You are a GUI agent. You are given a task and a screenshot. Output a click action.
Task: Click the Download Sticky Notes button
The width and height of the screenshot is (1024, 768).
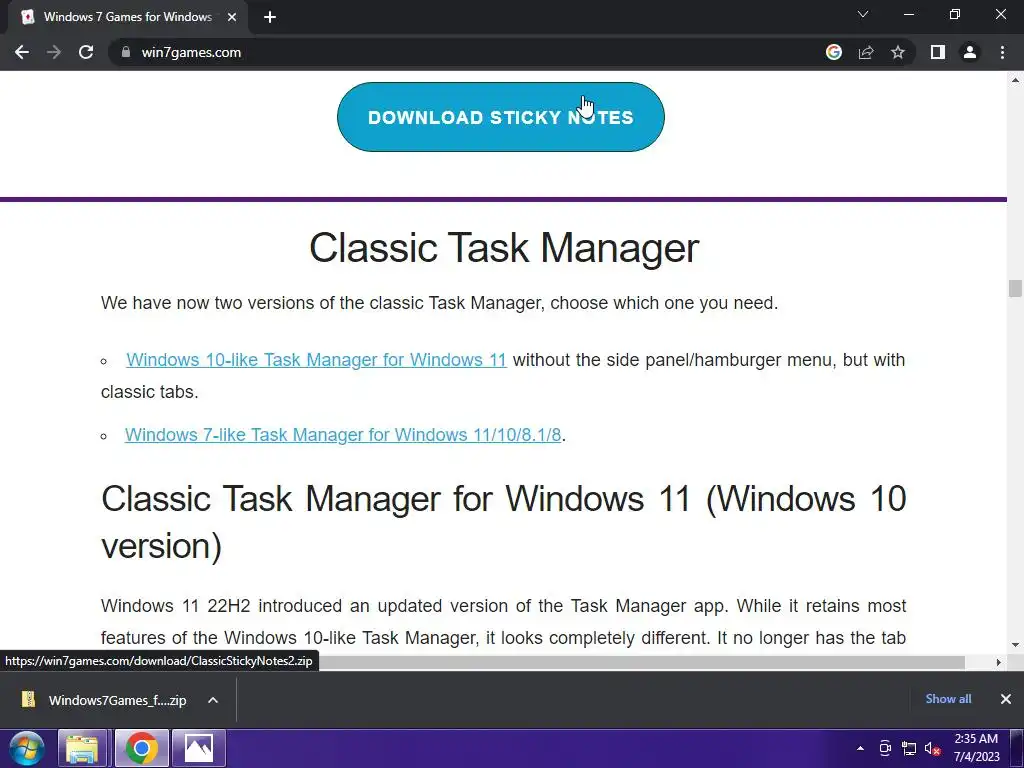[x=500, y=117]
